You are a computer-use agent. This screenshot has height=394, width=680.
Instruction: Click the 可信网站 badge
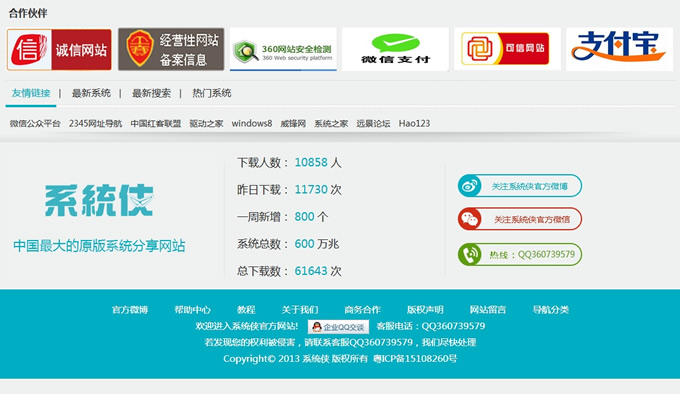pos(507,49)
